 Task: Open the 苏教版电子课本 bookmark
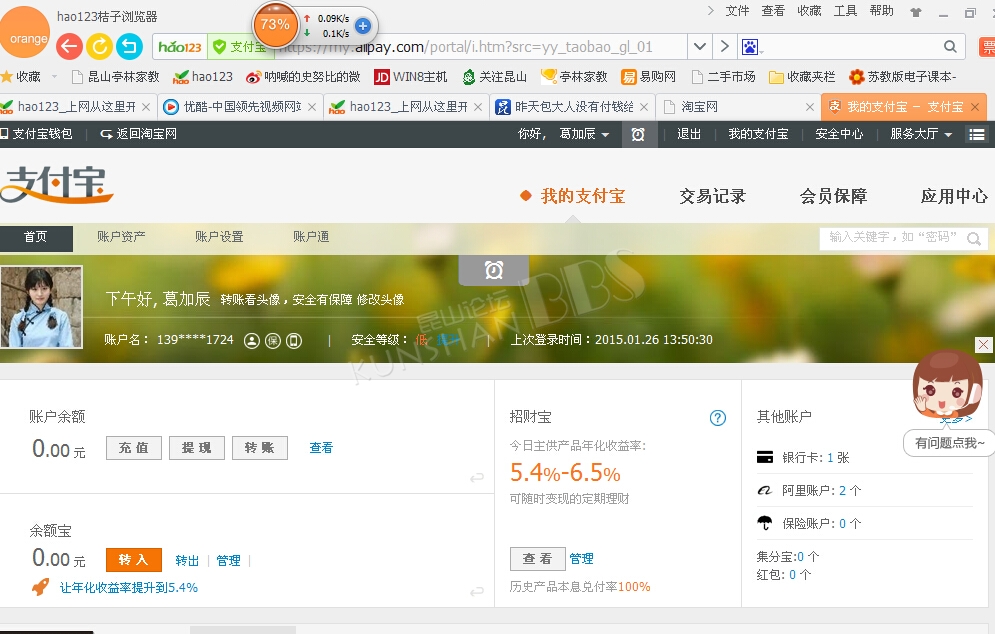(x=902, y=77)
